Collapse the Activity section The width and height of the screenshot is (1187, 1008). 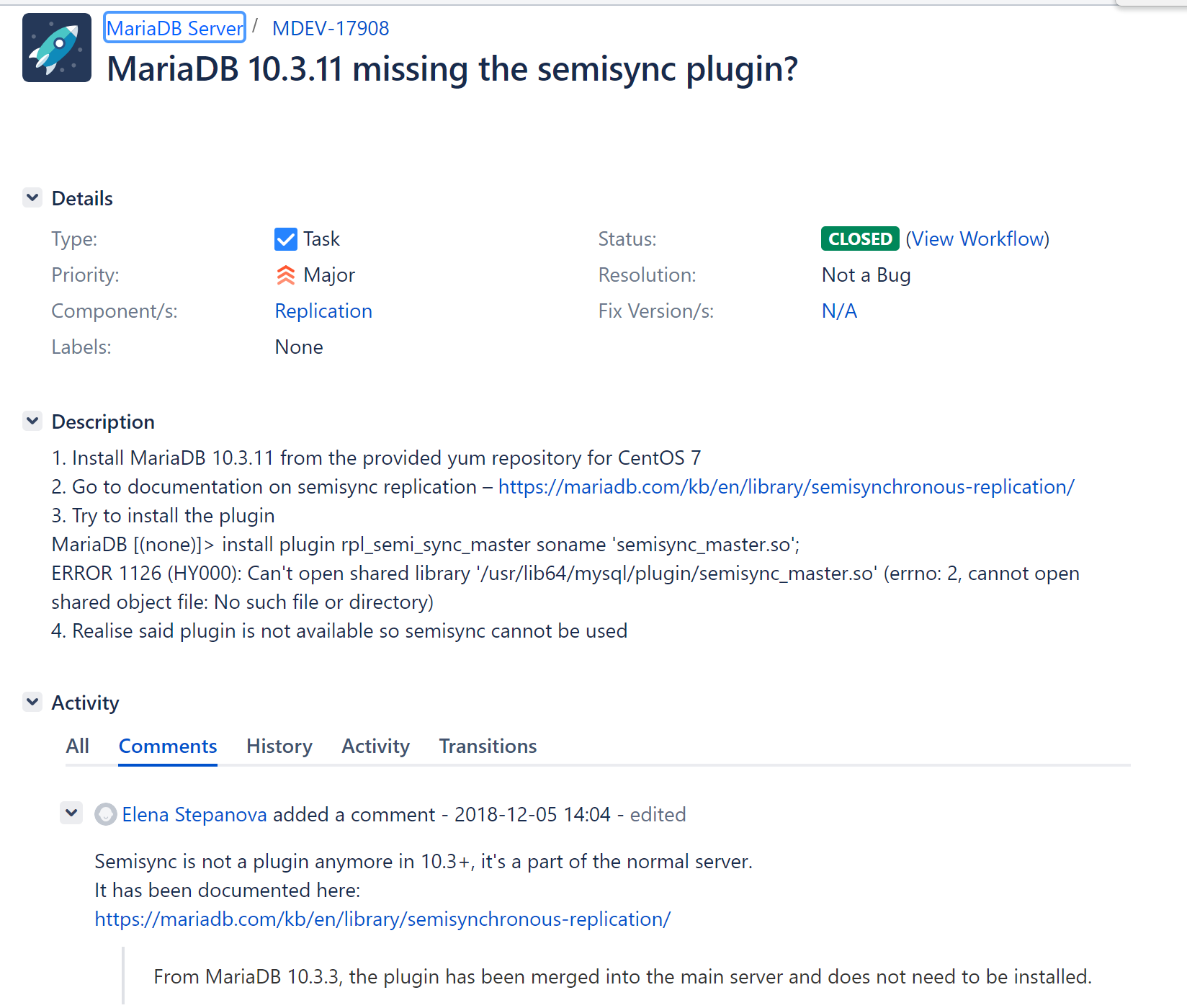32,702
